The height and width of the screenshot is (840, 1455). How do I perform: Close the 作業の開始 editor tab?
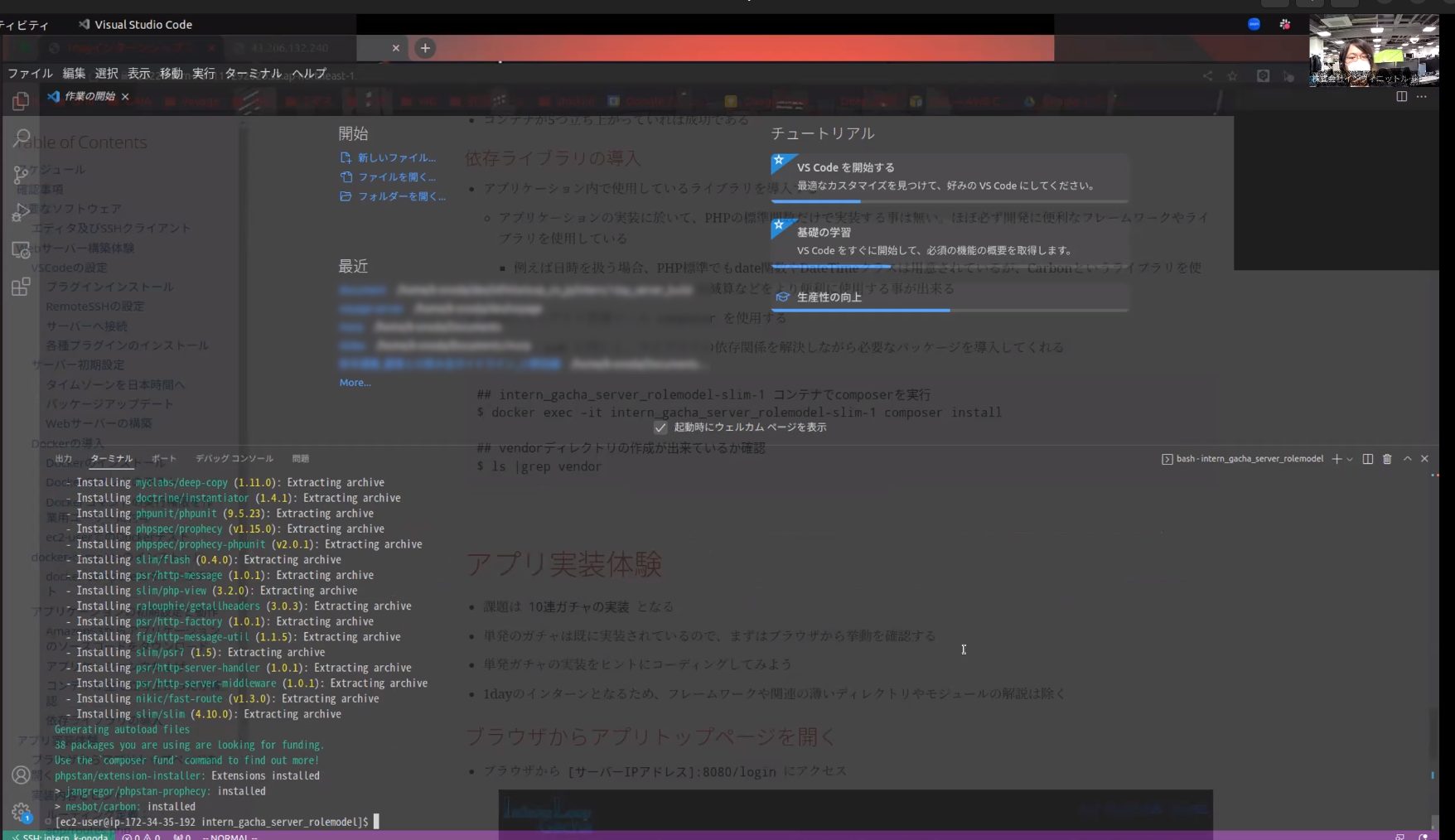tap(125, 97)
